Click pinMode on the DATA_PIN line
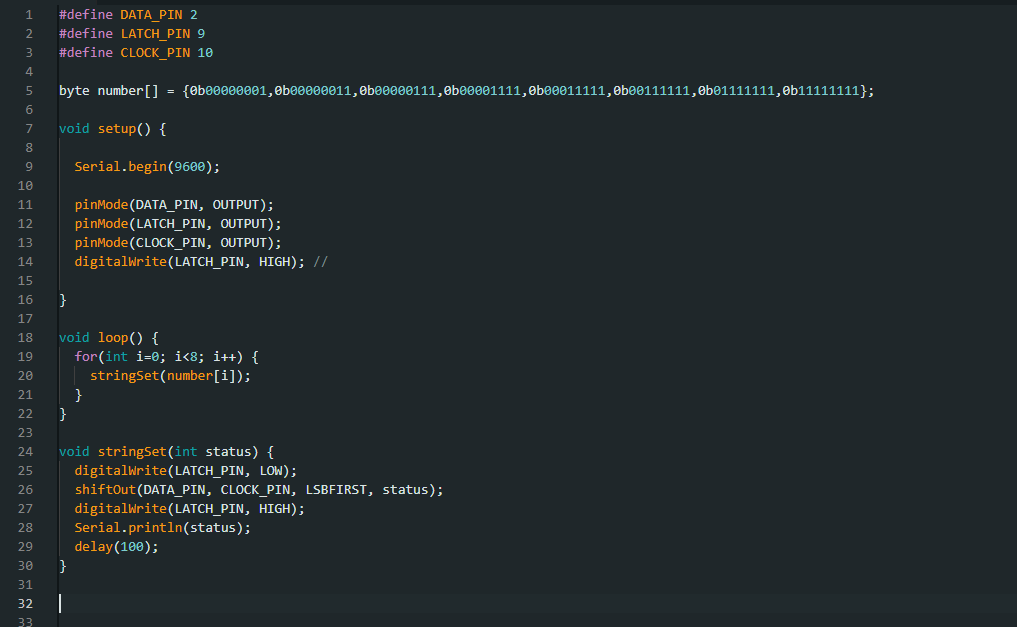Image resolution: width=1017 pixels, height=627 pixels. (x=101, y=205)
